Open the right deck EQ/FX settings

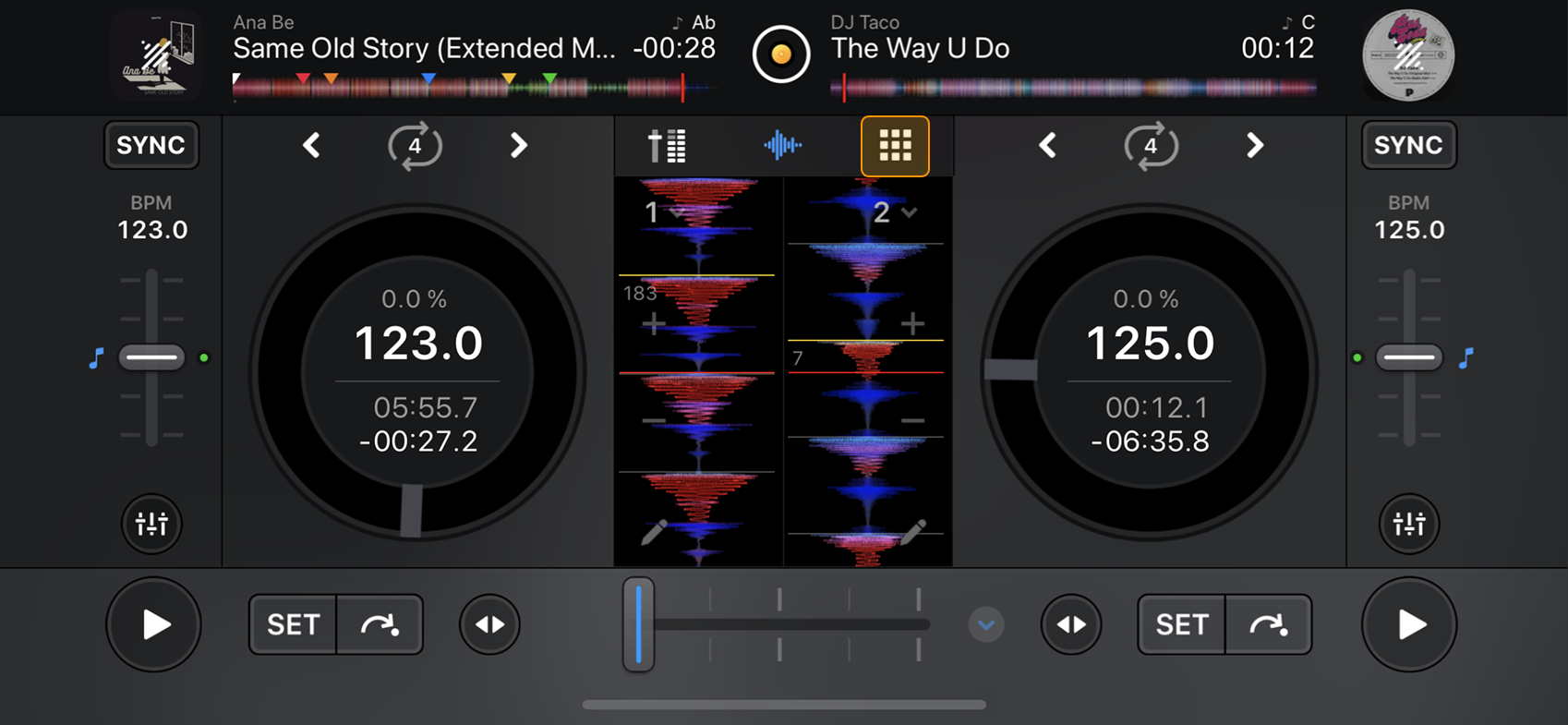point(1409,524)
